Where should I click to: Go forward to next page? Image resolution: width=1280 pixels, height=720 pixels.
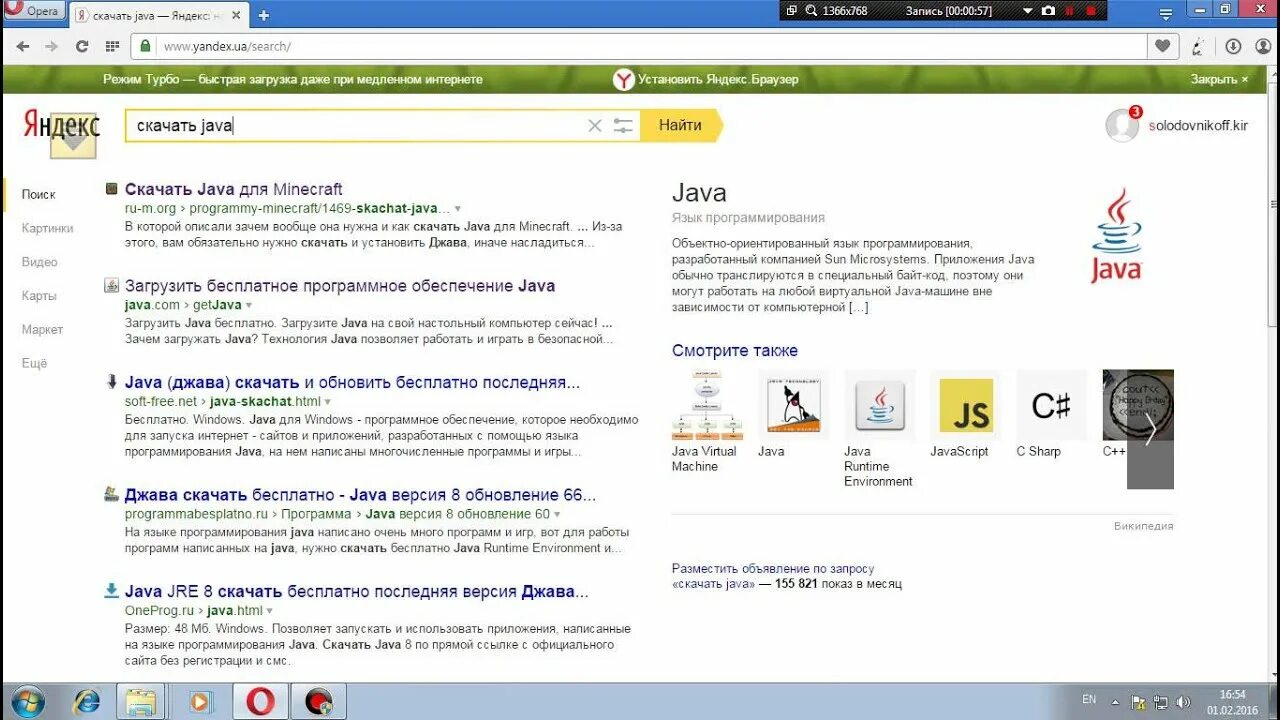click(x=52, y=46)
